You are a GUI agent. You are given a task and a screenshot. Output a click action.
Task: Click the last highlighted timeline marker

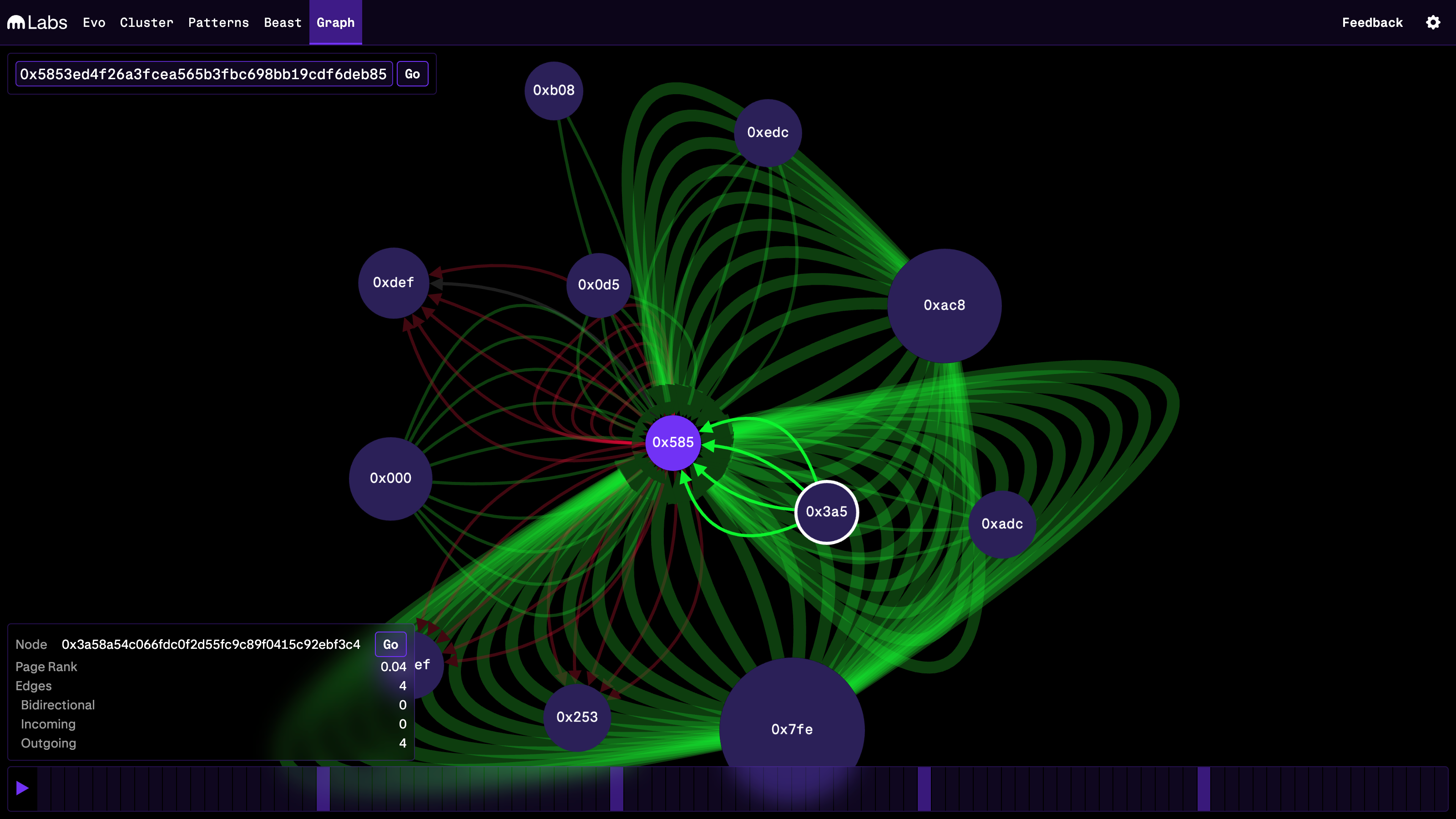click(1203, 789)
